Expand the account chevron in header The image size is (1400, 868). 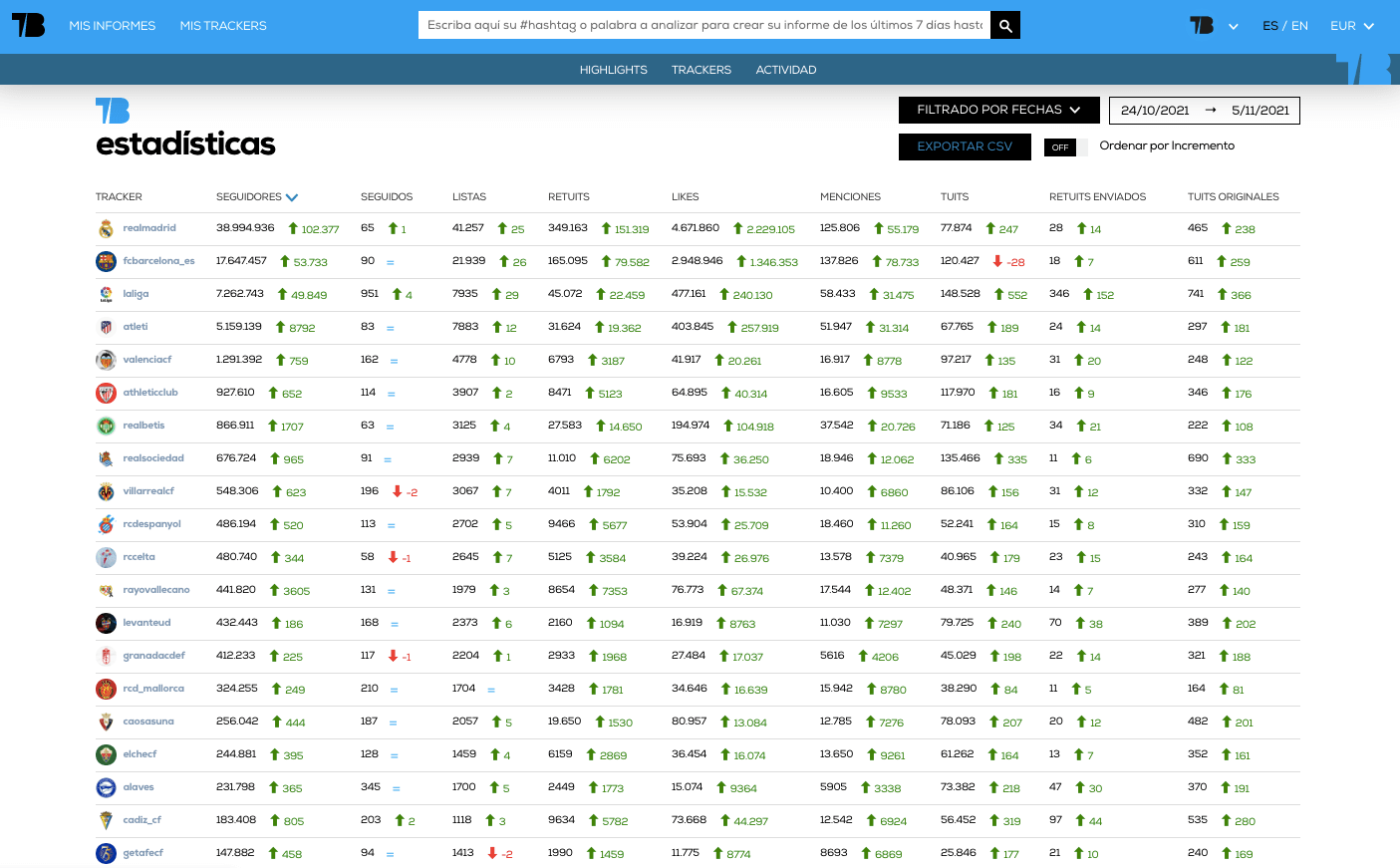click(x=1234, y=27)
